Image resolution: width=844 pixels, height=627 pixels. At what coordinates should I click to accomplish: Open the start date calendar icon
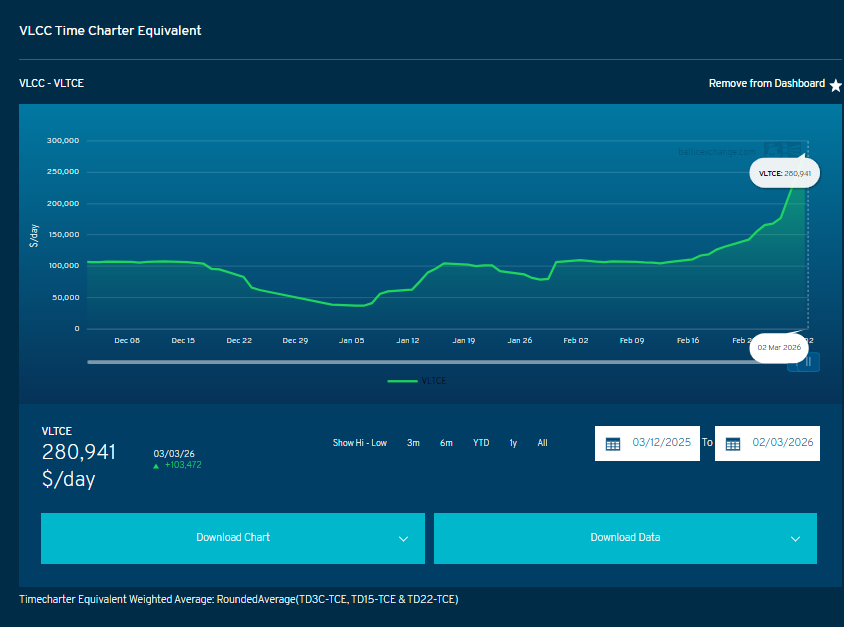[613, 443]
